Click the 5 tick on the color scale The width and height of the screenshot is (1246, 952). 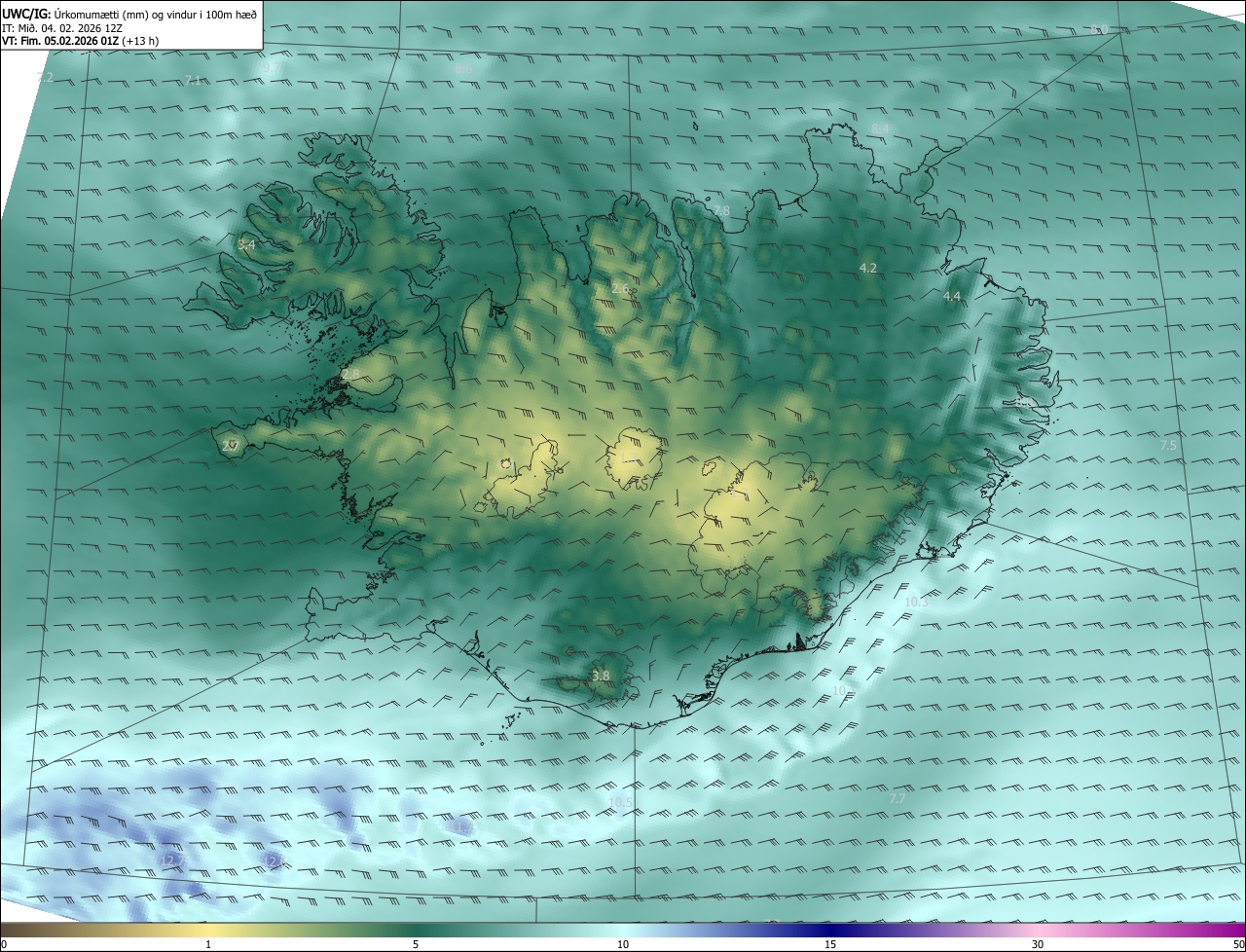[x=416, y=944]
